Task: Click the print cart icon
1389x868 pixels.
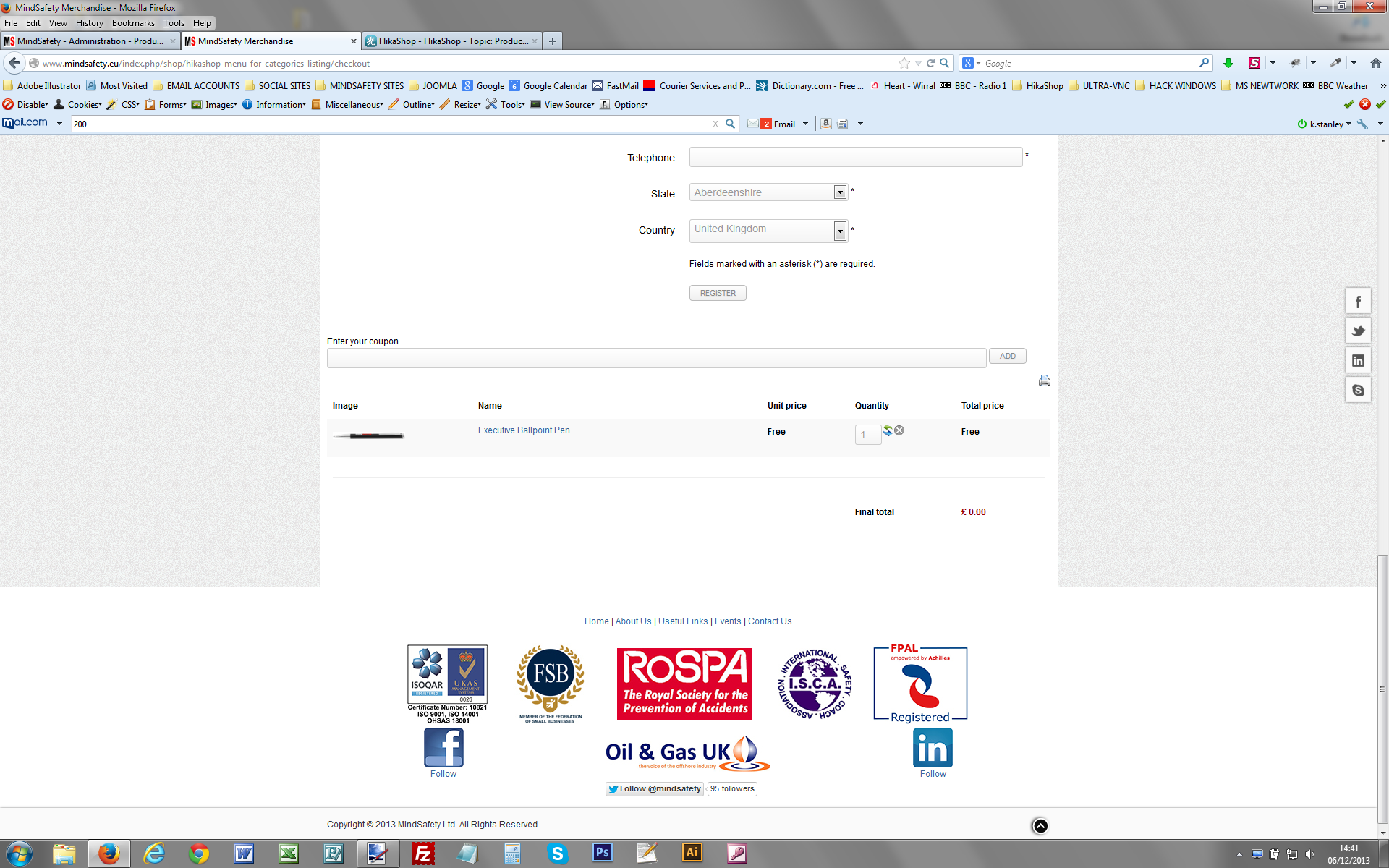Action: pos(1044,380)
